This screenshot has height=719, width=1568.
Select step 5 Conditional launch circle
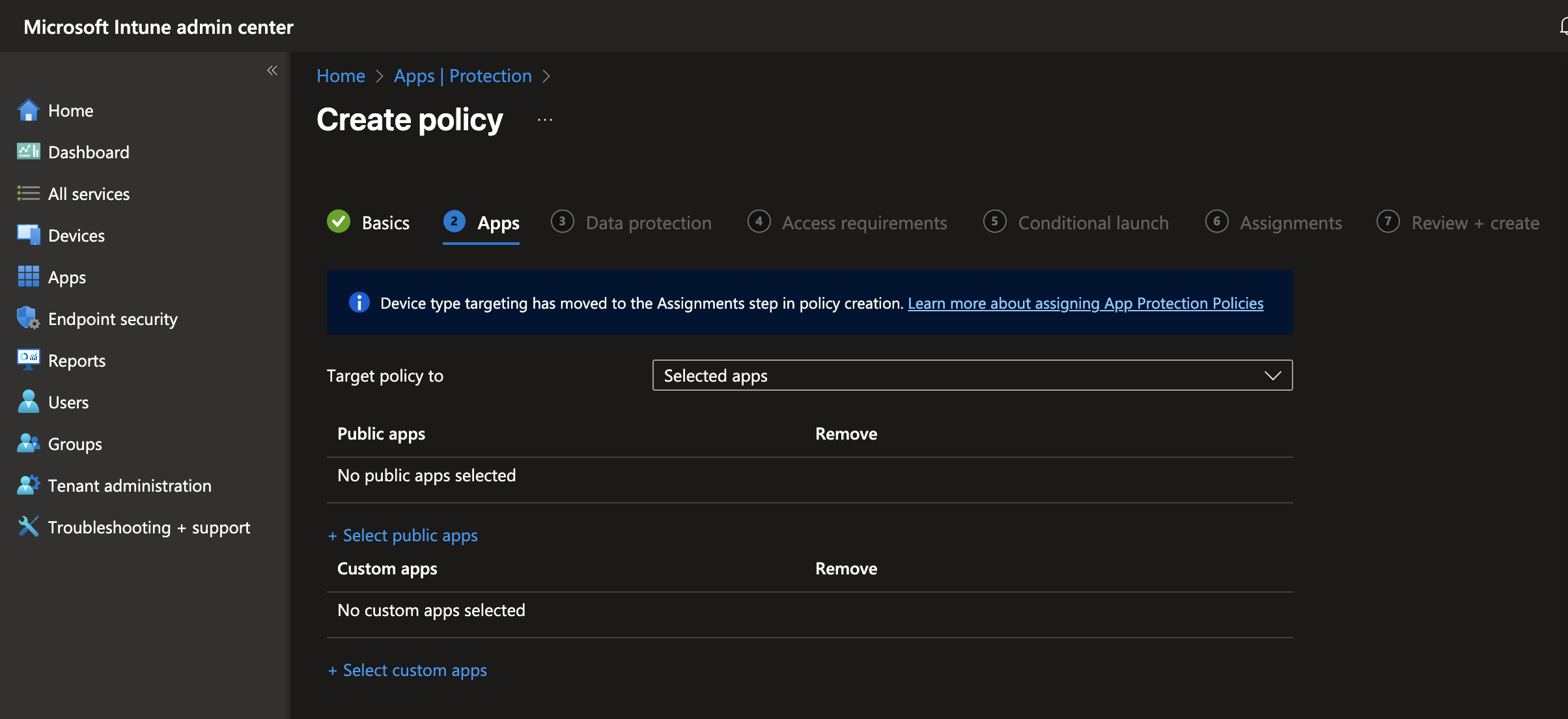click(x=994, y=222)
